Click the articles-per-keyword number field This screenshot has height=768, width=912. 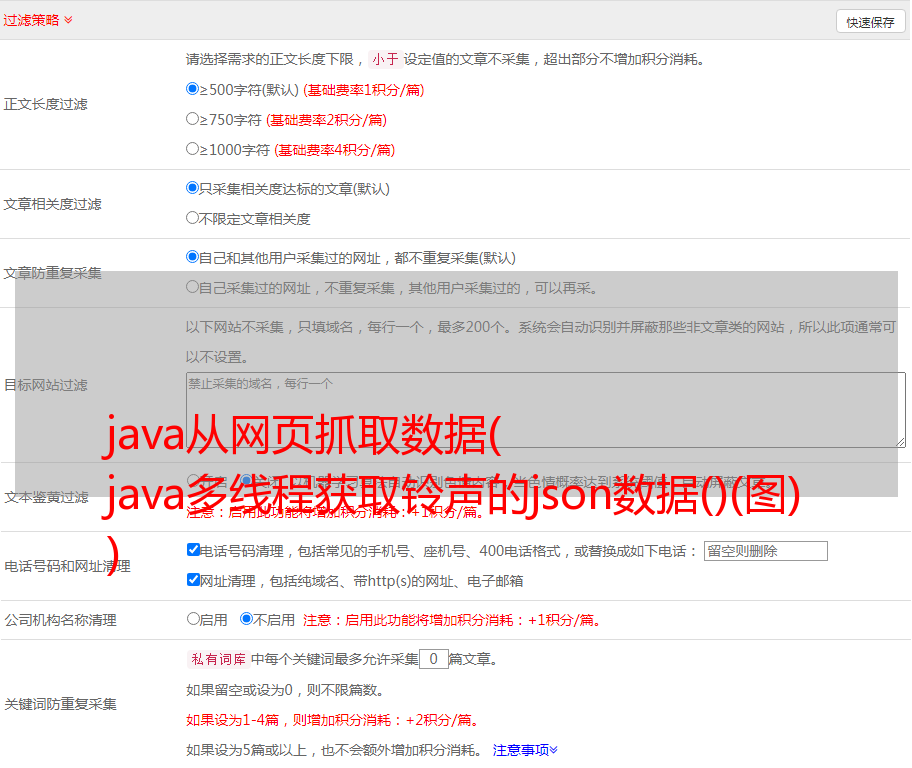pyautogui.click(x=433, y=659)
